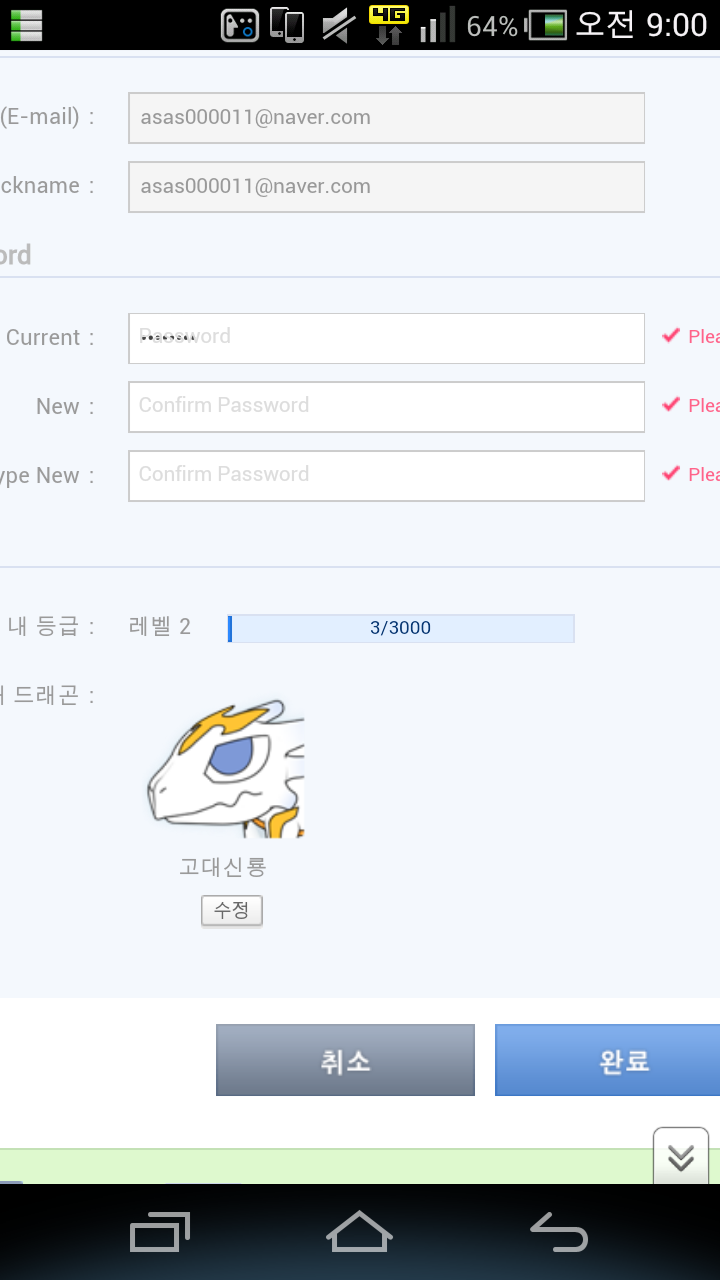Tap the 고대신룡 dragon avatar image
Screen dimensions: 720x1280
tap(226, 768)
